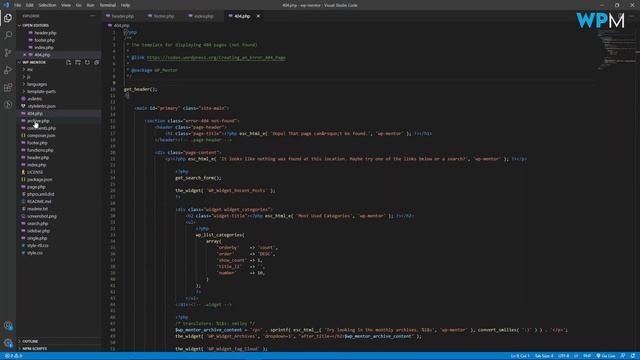Open Explorer panel more actions ellipsis

(92, 16)
